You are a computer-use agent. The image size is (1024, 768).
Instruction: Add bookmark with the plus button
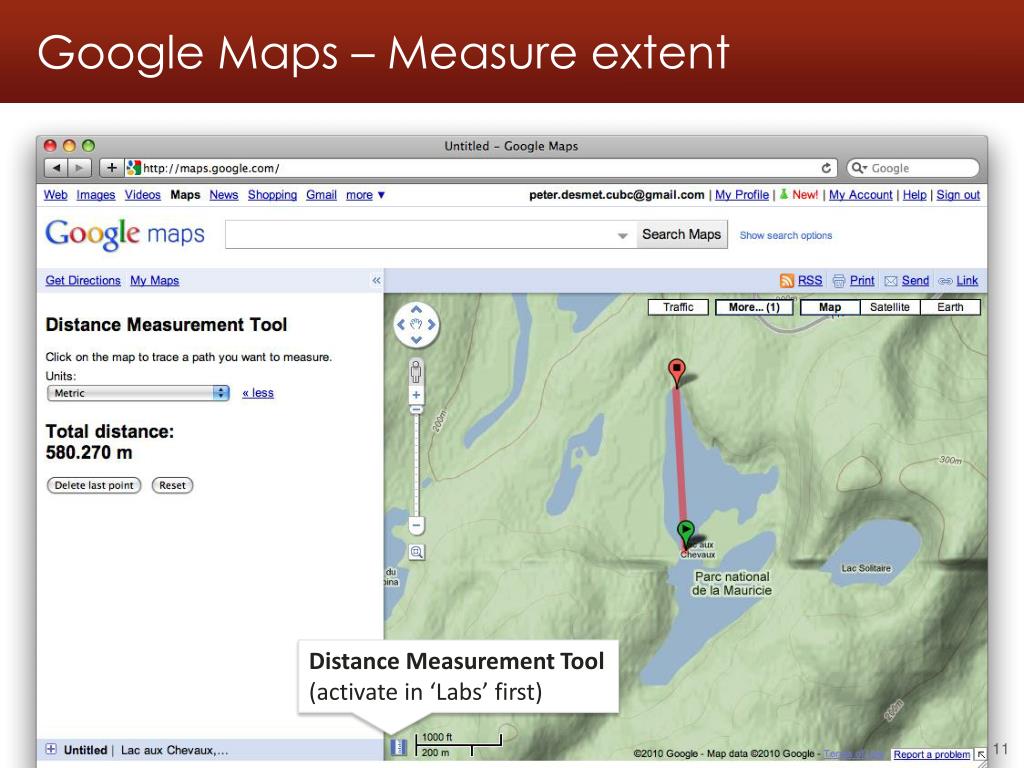(112, 168)
